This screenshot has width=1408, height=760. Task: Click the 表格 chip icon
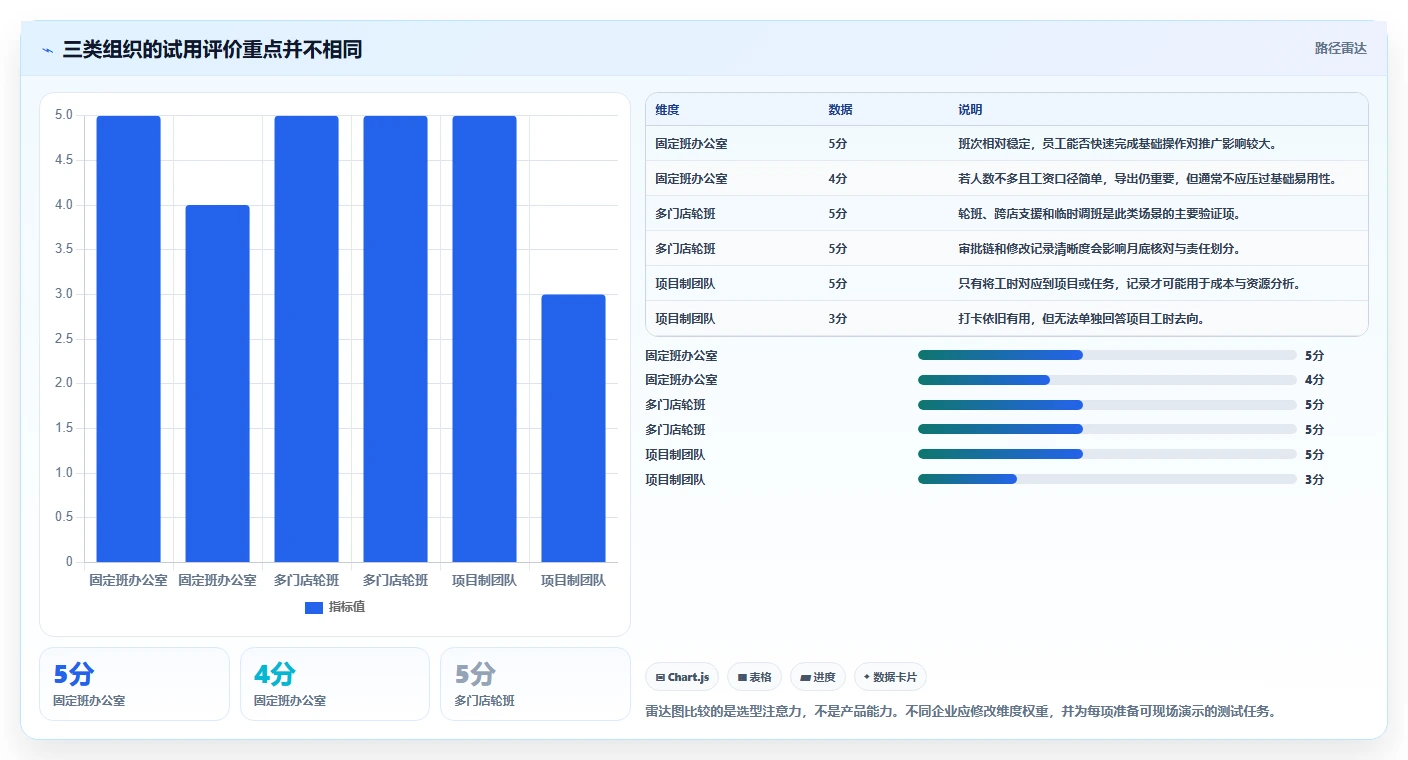click(742, 677)
